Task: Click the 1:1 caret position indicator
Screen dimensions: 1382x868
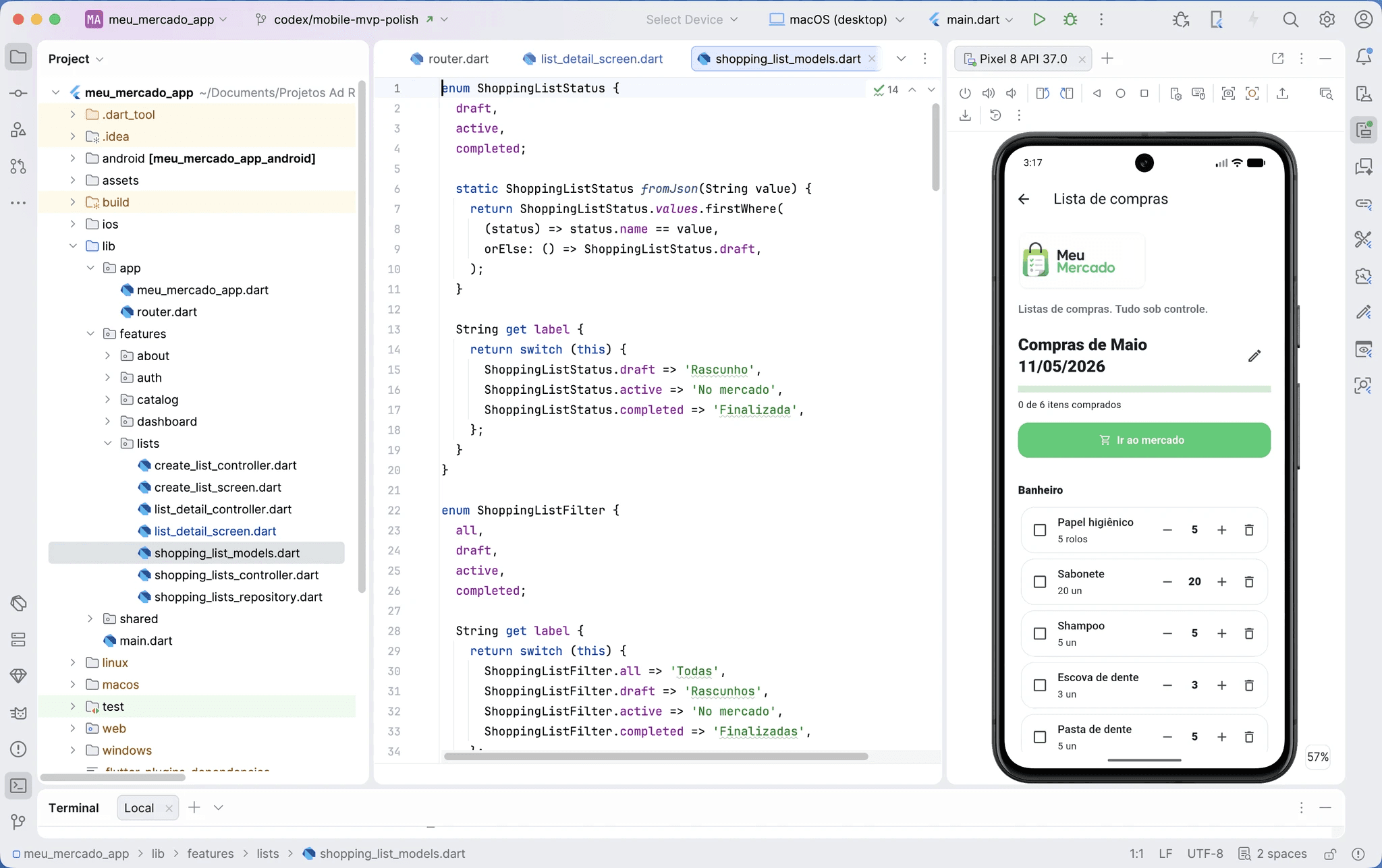Action: [1137, 854]
